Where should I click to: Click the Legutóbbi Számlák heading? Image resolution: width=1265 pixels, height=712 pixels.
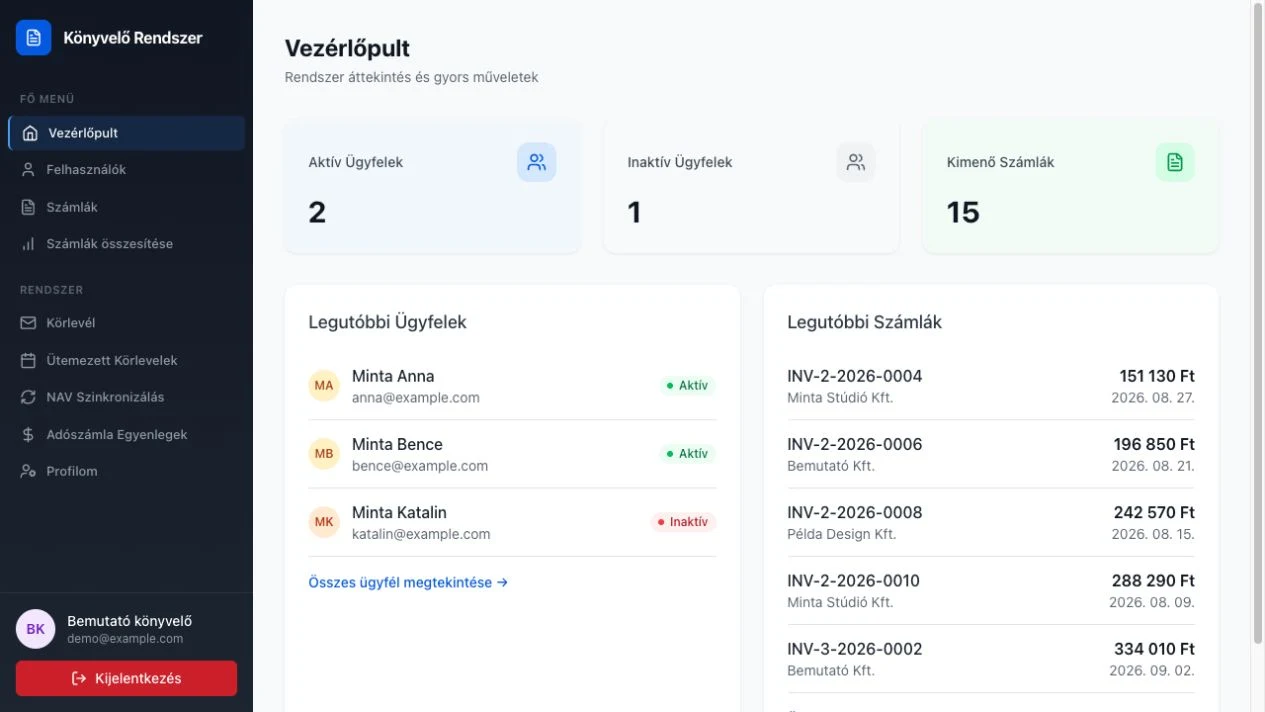pyautogui.click(x=864, y=322)
